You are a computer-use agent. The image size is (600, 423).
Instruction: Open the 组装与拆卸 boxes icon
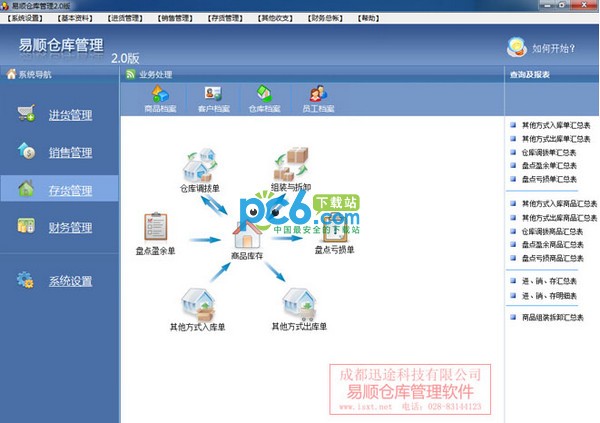(x=291, y=164)
